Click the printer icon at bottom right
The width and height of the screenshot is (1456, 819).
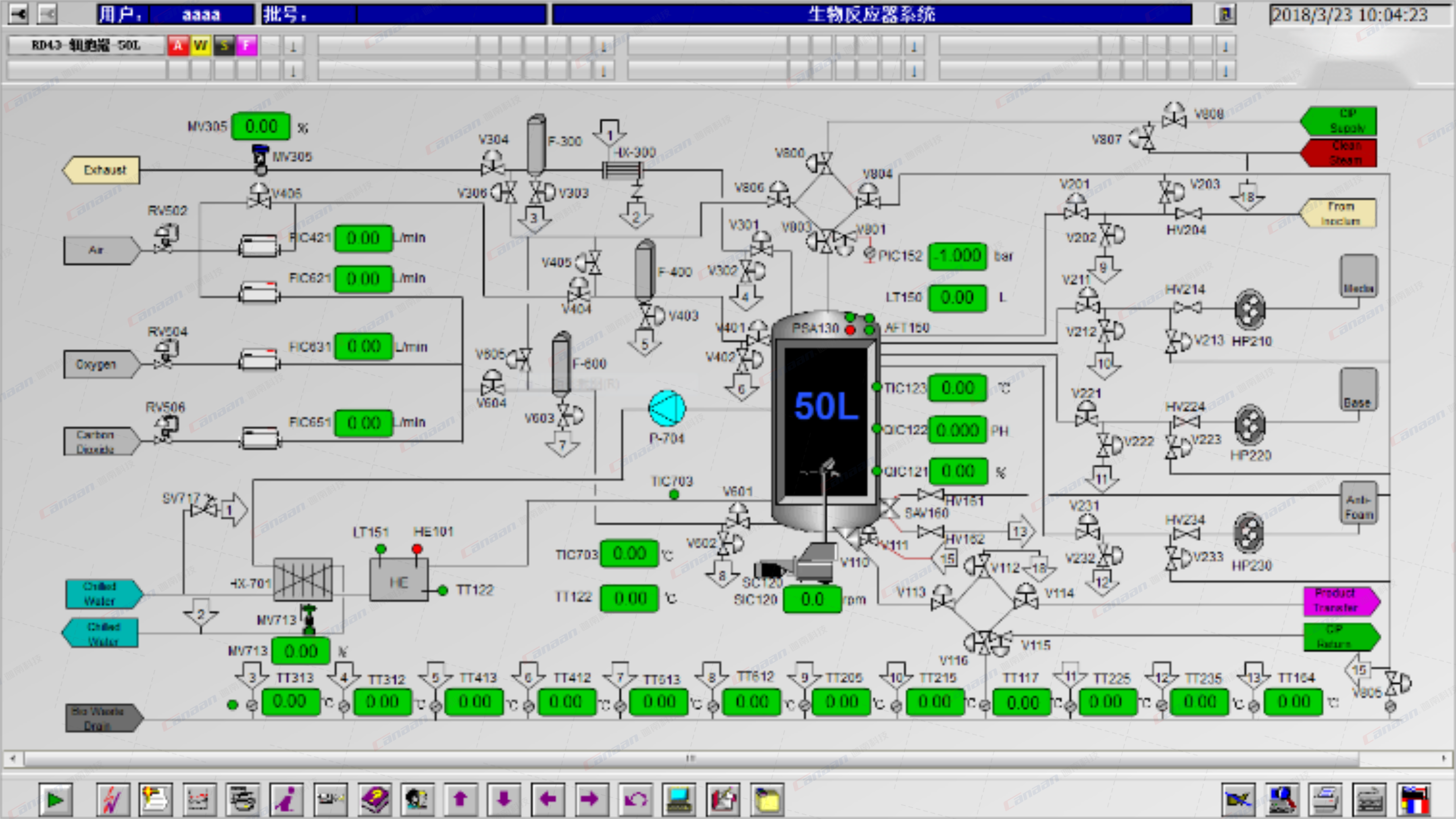pyautogui.click(x=1325, y=799)
